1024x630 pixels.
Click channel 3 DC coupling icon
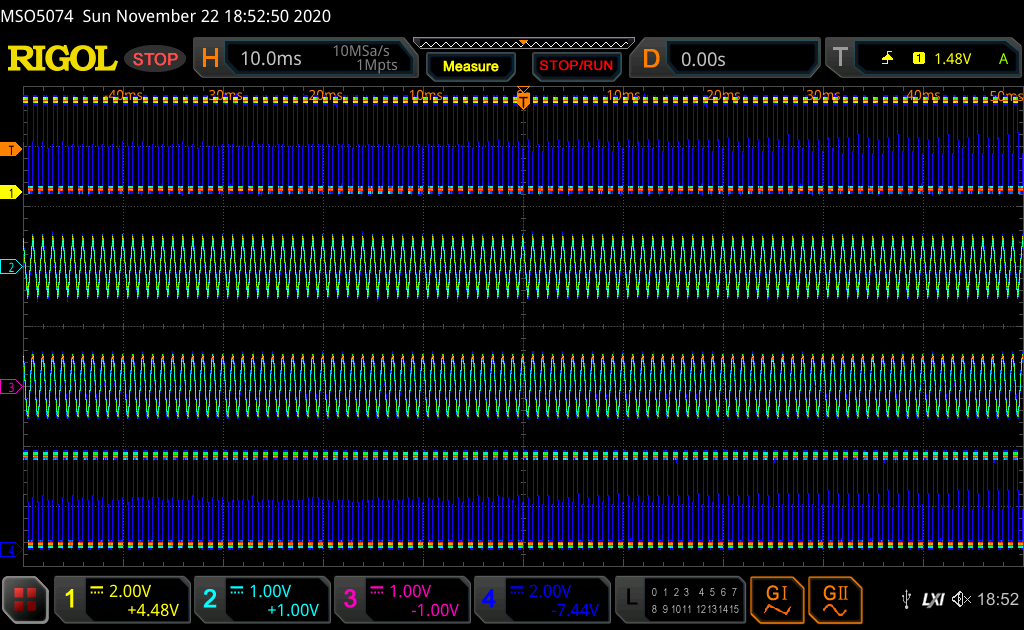[377, 590]
